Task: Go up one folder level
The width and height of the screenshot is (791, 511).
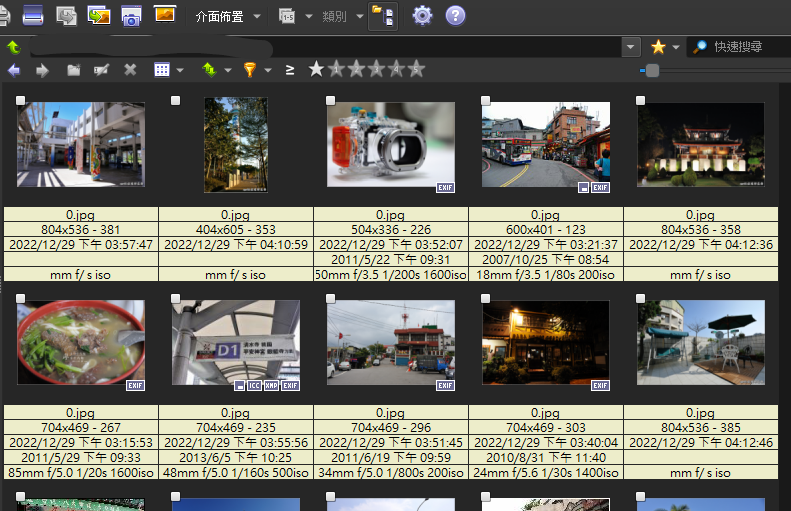Action: 14,47
